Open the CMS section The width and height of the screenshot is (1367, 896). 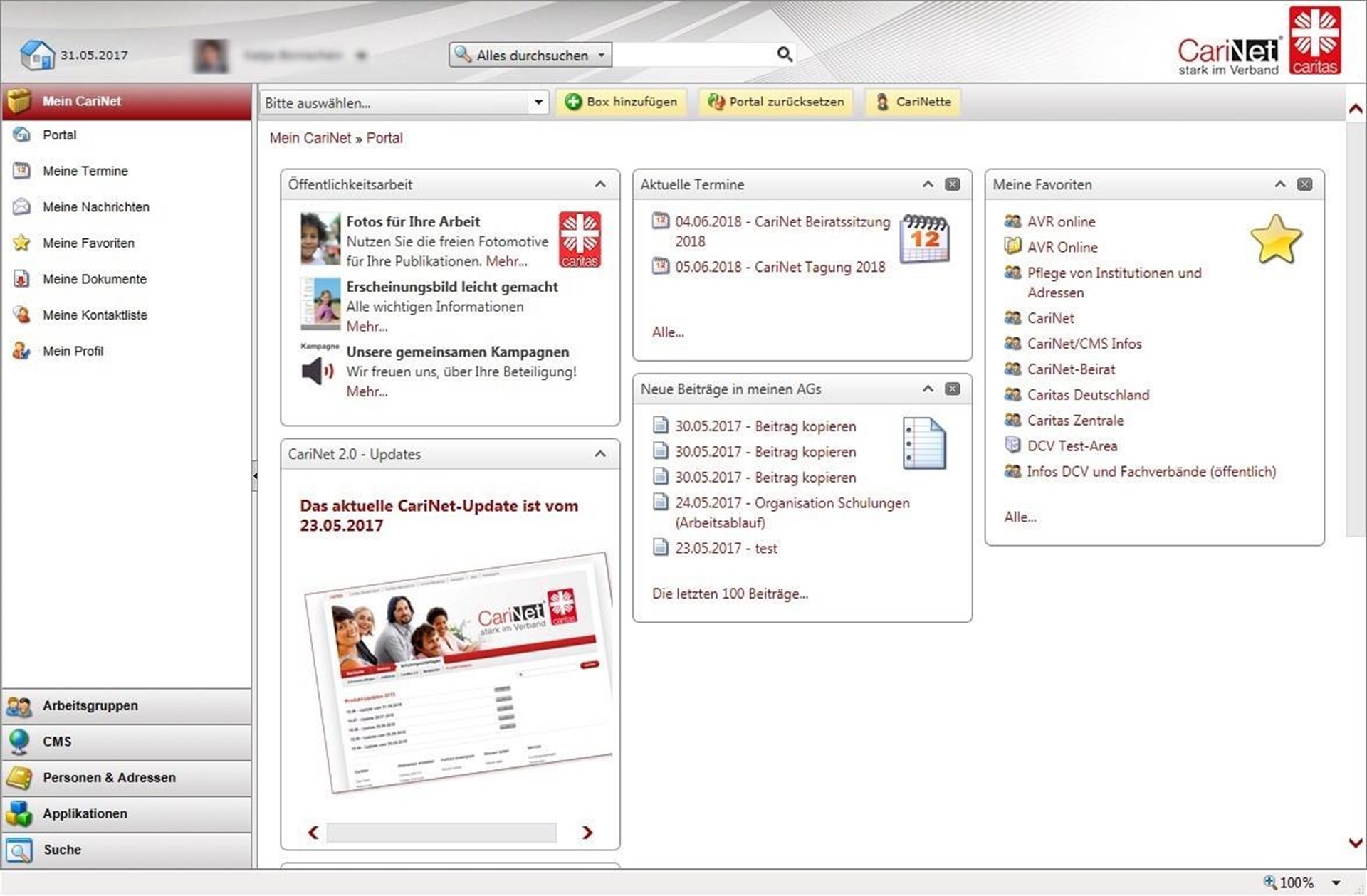127,742
